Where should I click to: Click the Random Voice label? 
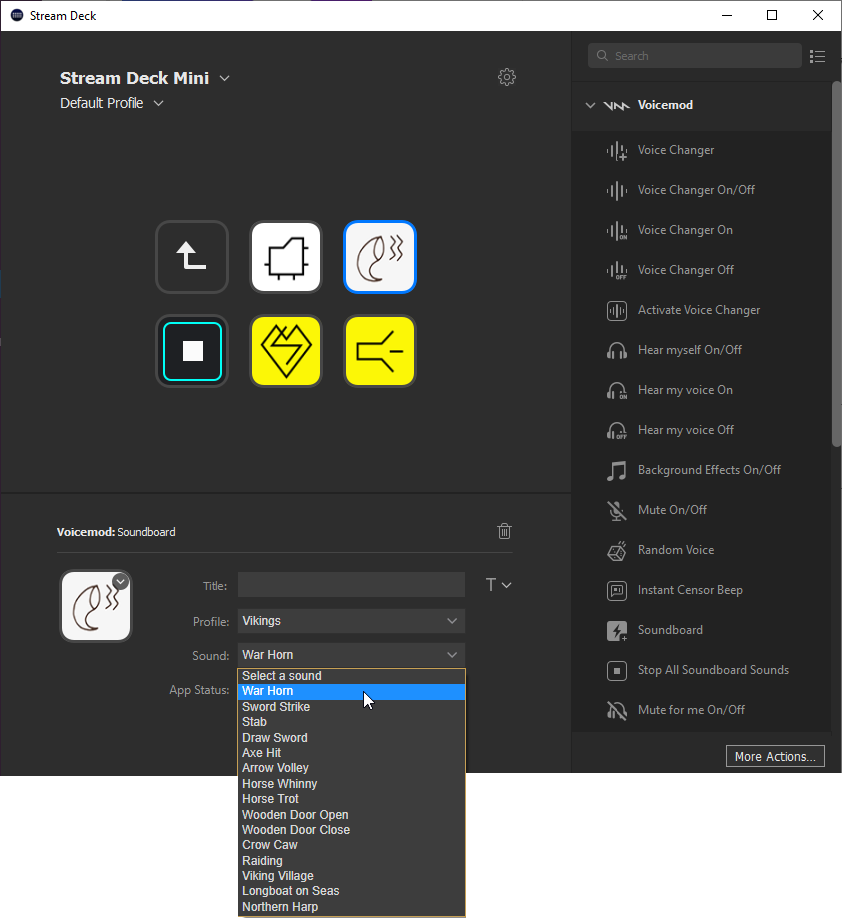676,550
